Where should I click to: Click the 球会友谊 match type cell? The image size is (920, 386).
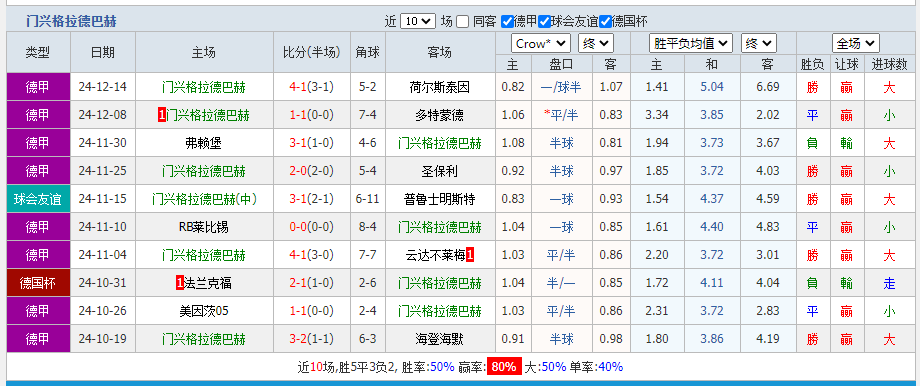pos(38,199)
